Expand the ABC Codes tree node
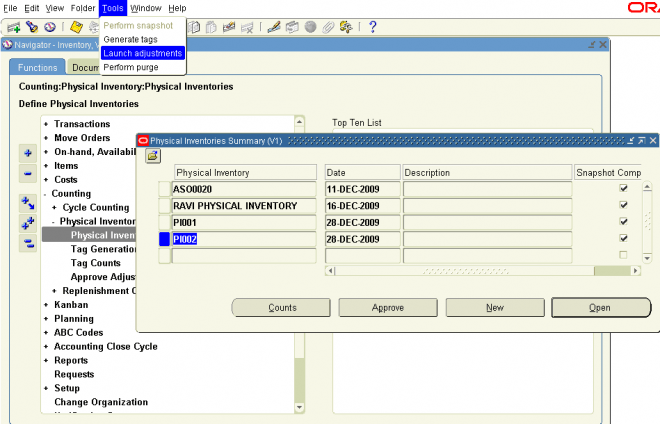 [x=46, y=333]
